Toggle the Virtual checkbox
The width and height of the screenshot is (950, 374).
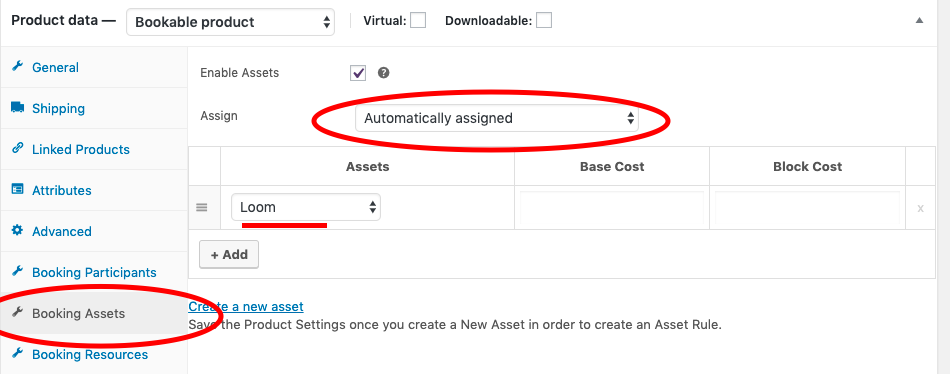418,21
